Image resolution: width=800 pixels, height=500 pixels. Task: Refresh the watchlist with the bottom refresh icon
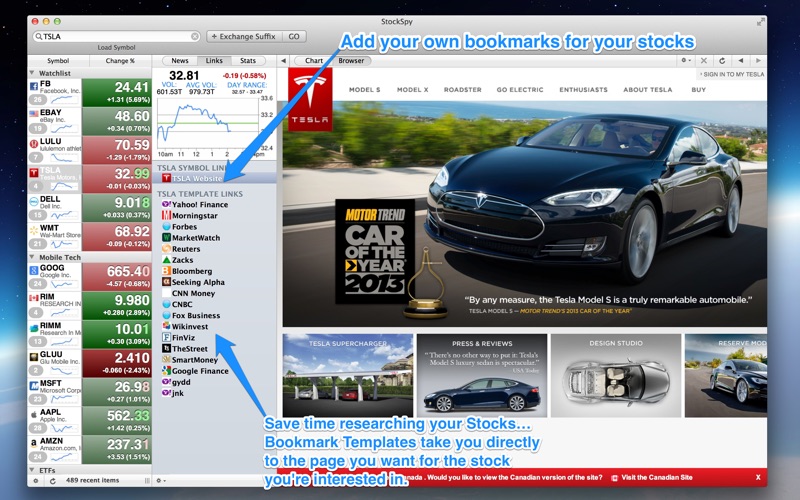coord(51,480)
